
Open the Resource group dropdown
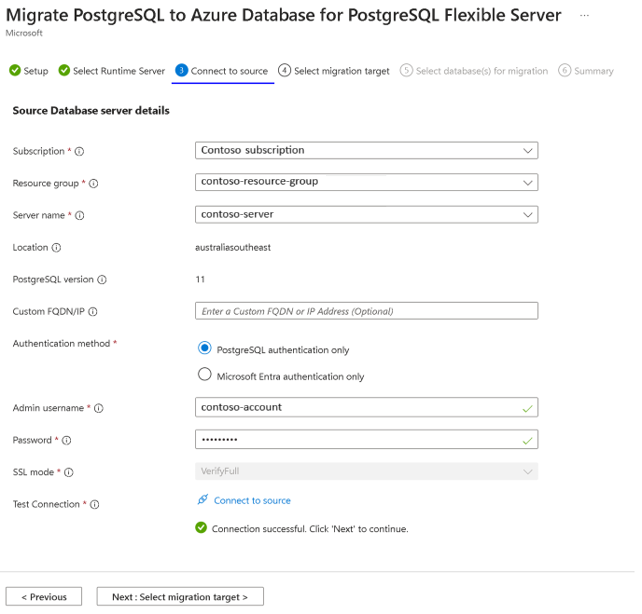366,183
